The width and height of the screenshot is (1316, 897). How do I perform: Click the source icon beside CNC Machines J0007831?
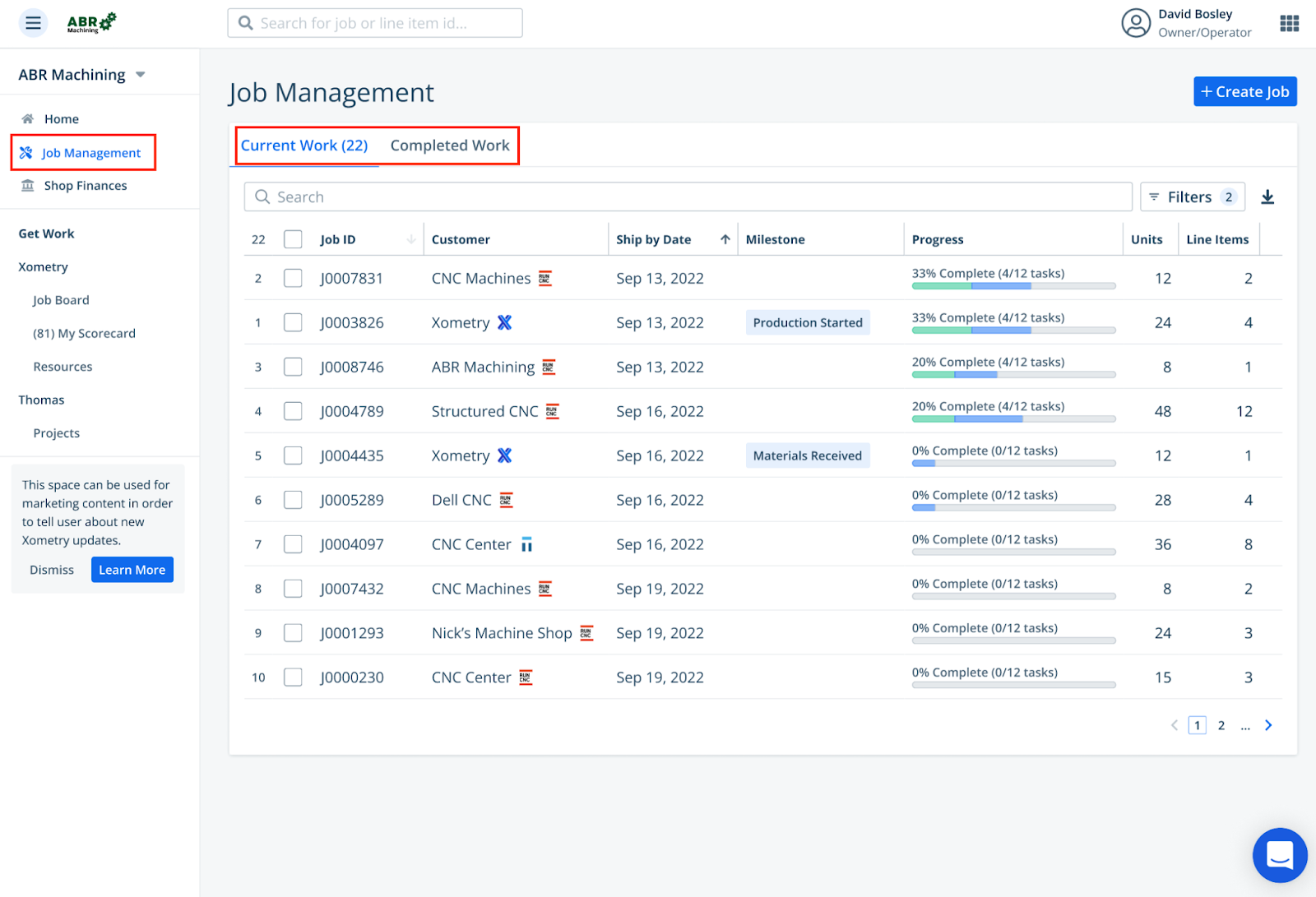point(545,278)
